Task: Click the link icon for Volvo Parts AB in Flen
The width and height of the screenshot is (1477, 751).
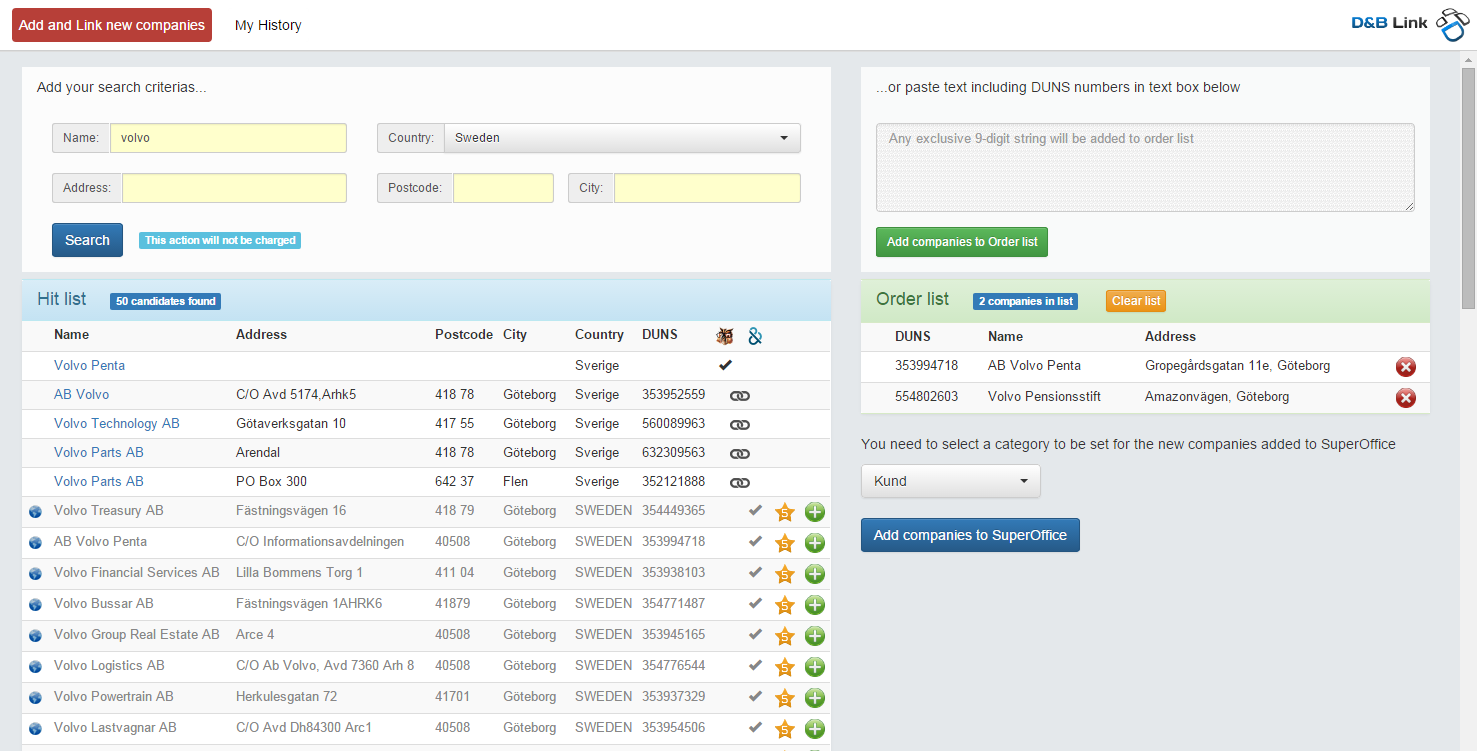Action: pos(740,483)
